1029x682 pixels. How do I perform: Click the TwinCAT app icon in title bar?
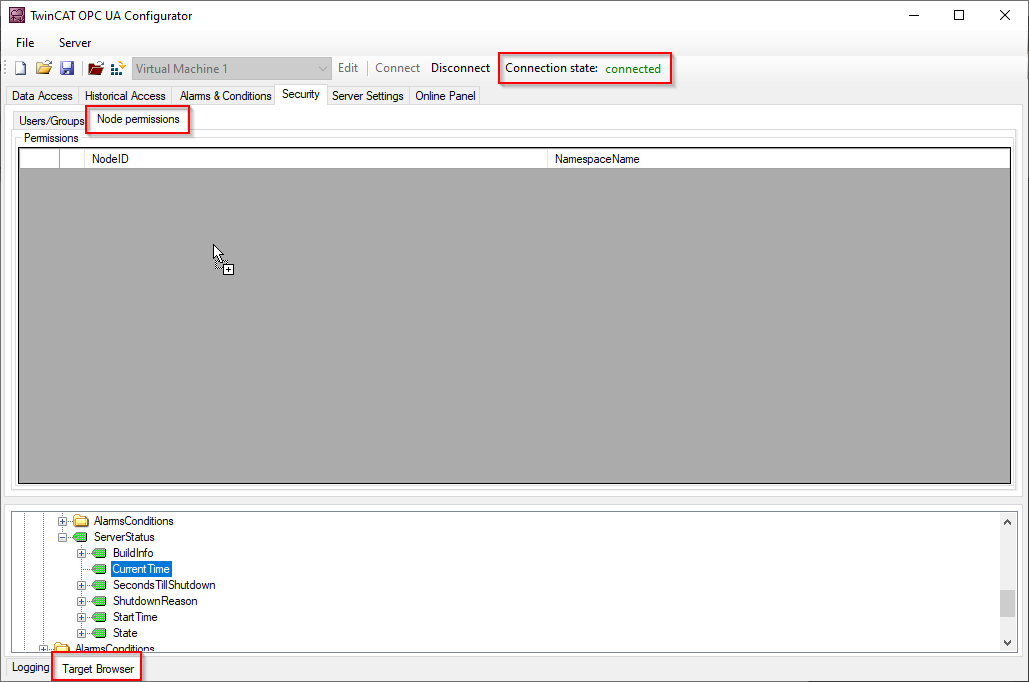tap(16, 15)
